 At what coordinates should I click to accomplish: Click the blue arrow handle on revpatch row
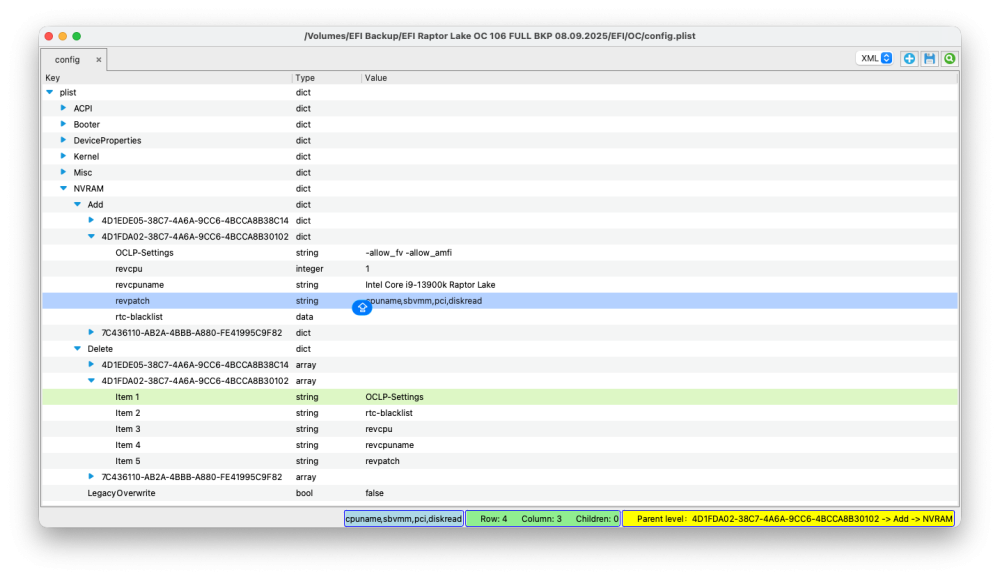362,307
